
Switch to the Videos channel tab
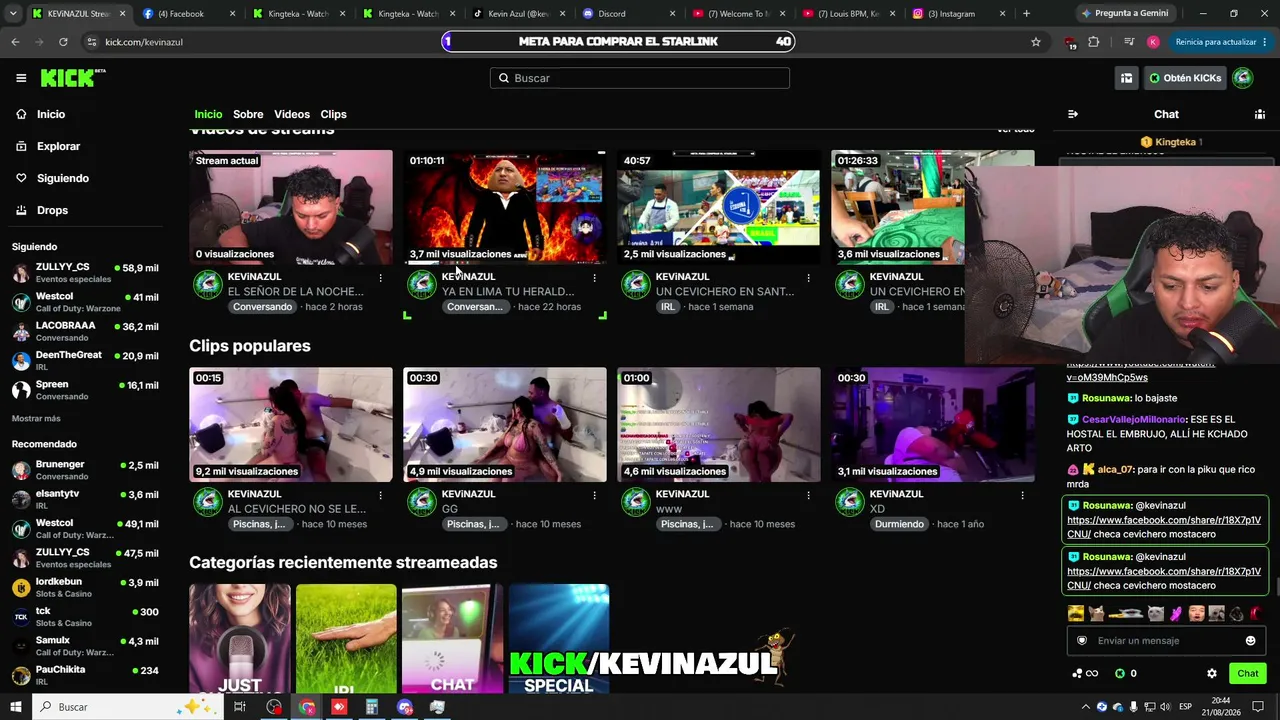point(292,115)
